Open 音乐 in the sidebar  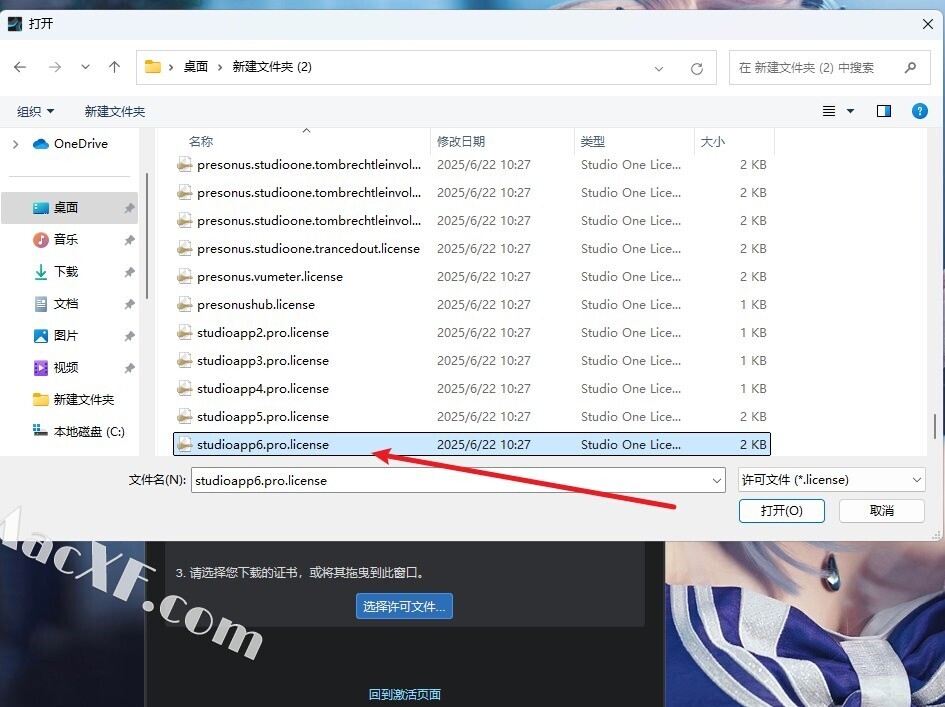[x=65, y=240]
